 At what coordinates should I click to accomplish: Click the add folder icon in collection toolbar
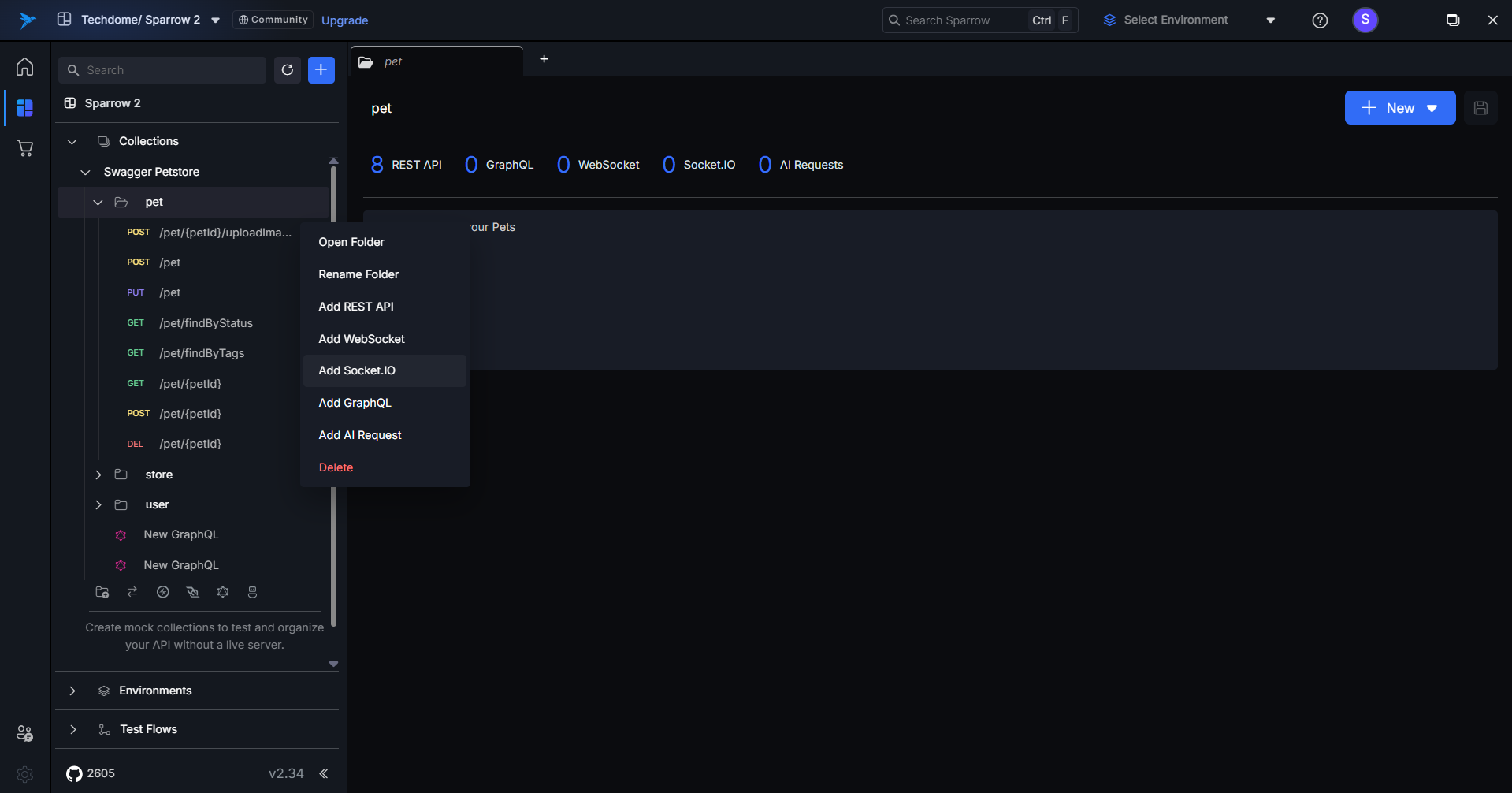pos(102,592)
